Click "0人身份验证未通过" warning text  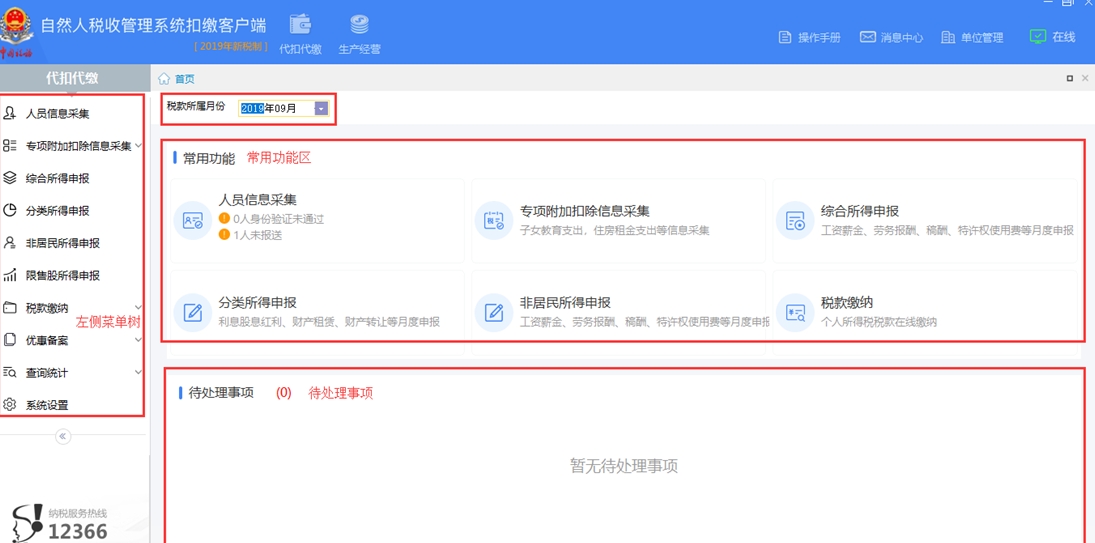coord(279,218)
